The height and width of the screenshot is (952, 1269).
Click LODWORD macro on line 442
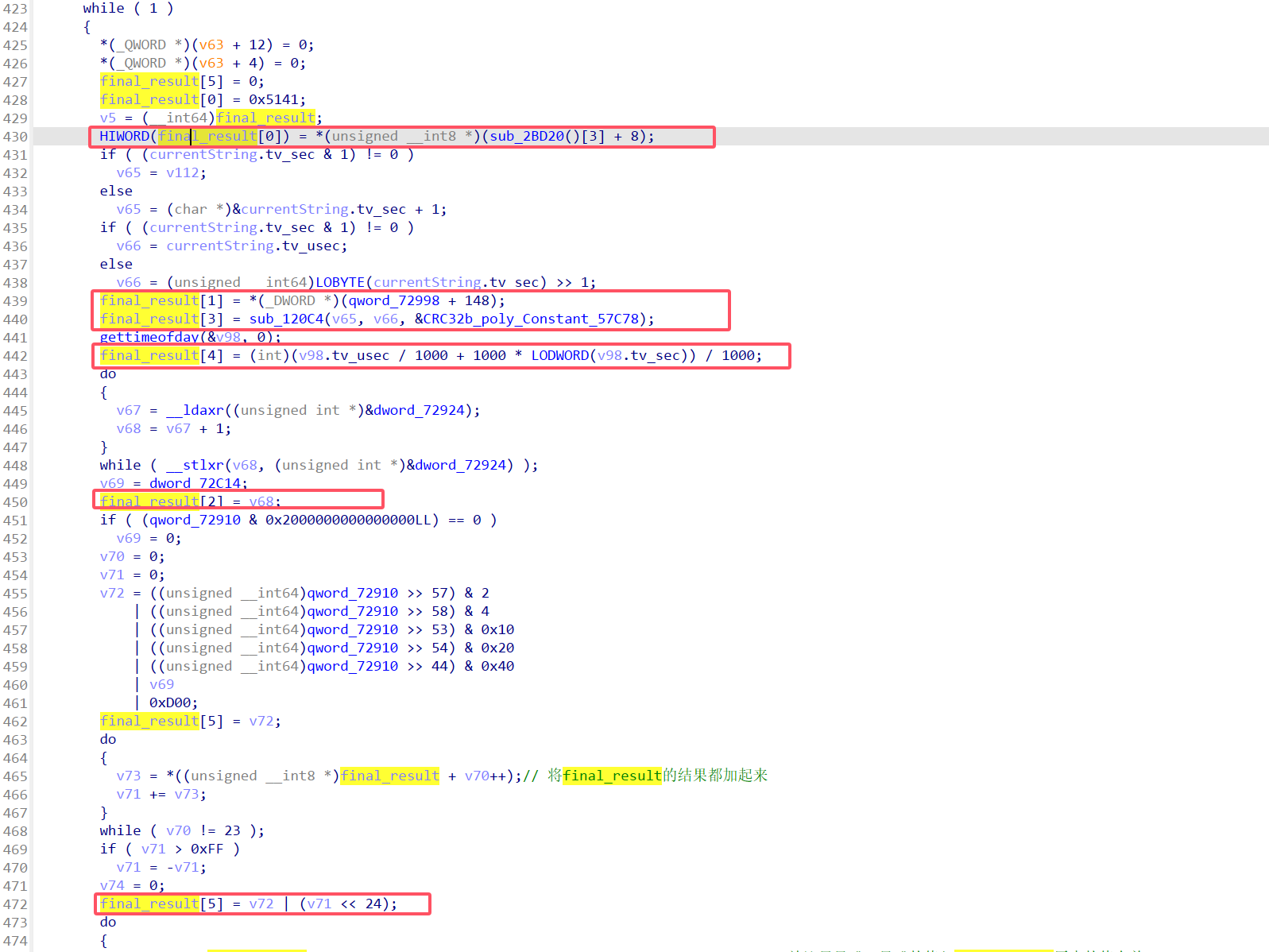[560, 356]
